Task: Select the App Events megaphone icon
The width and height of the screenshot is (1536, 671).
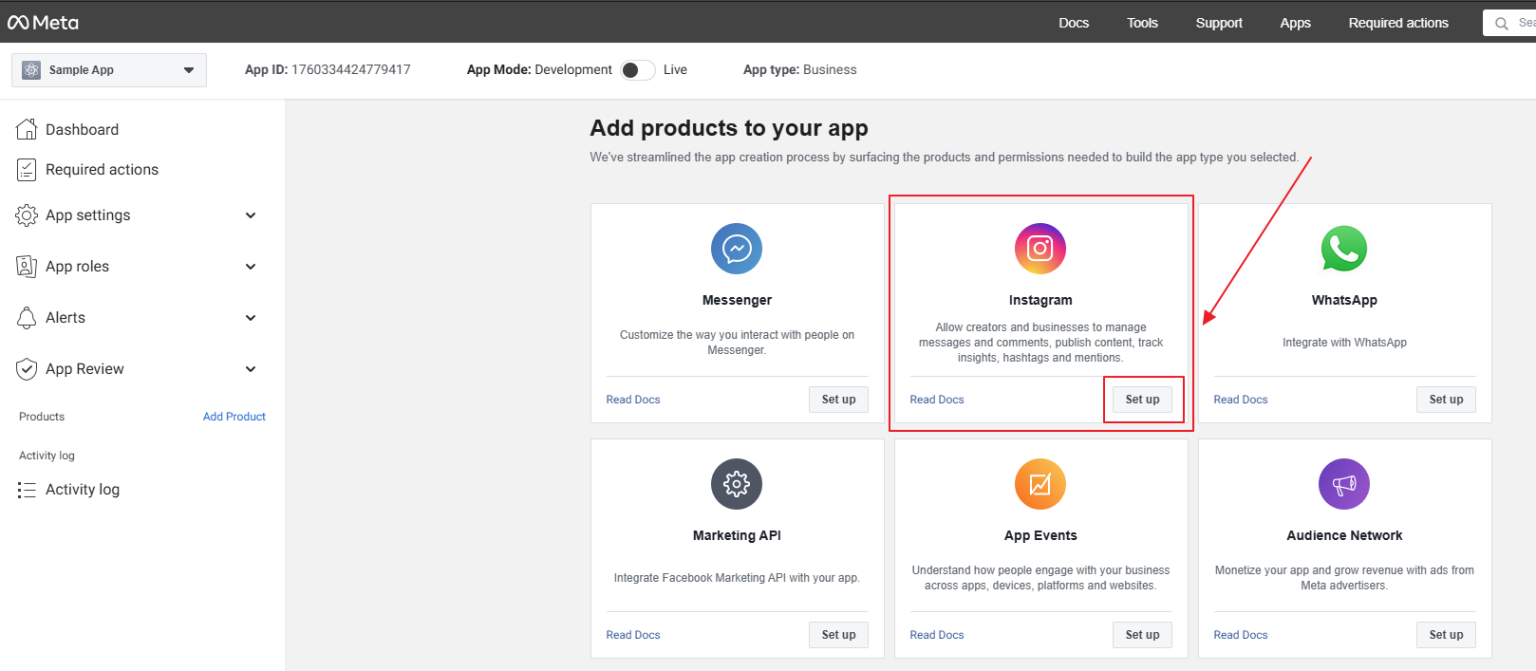Action: click(x=1040, y=484)
